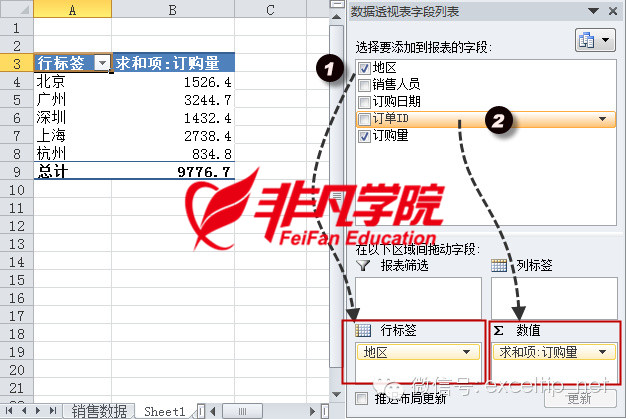
Task: Select cell containing 杭州
Action: 72,153
